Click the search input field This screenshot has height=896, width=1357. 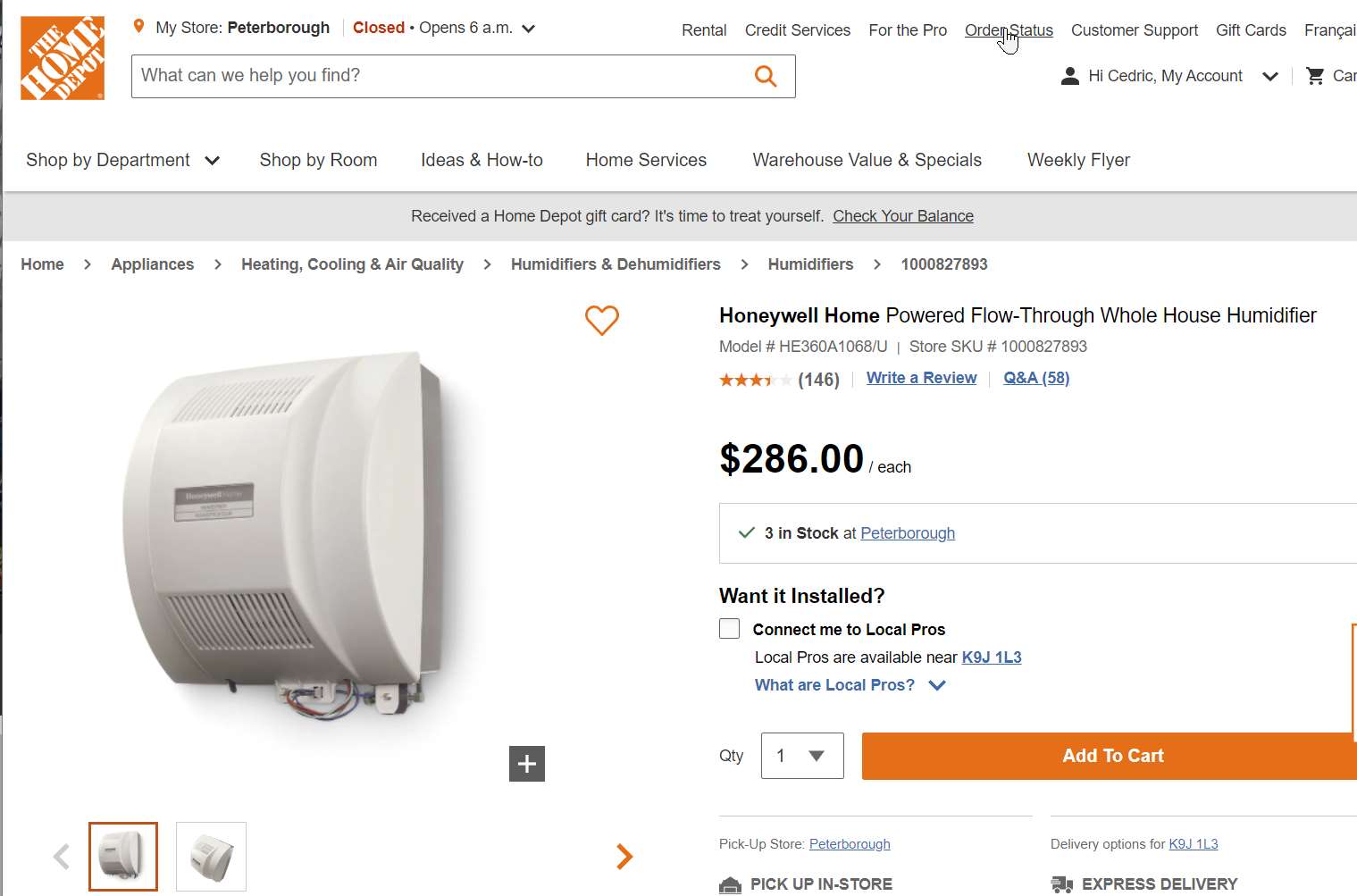pos(438,76)
